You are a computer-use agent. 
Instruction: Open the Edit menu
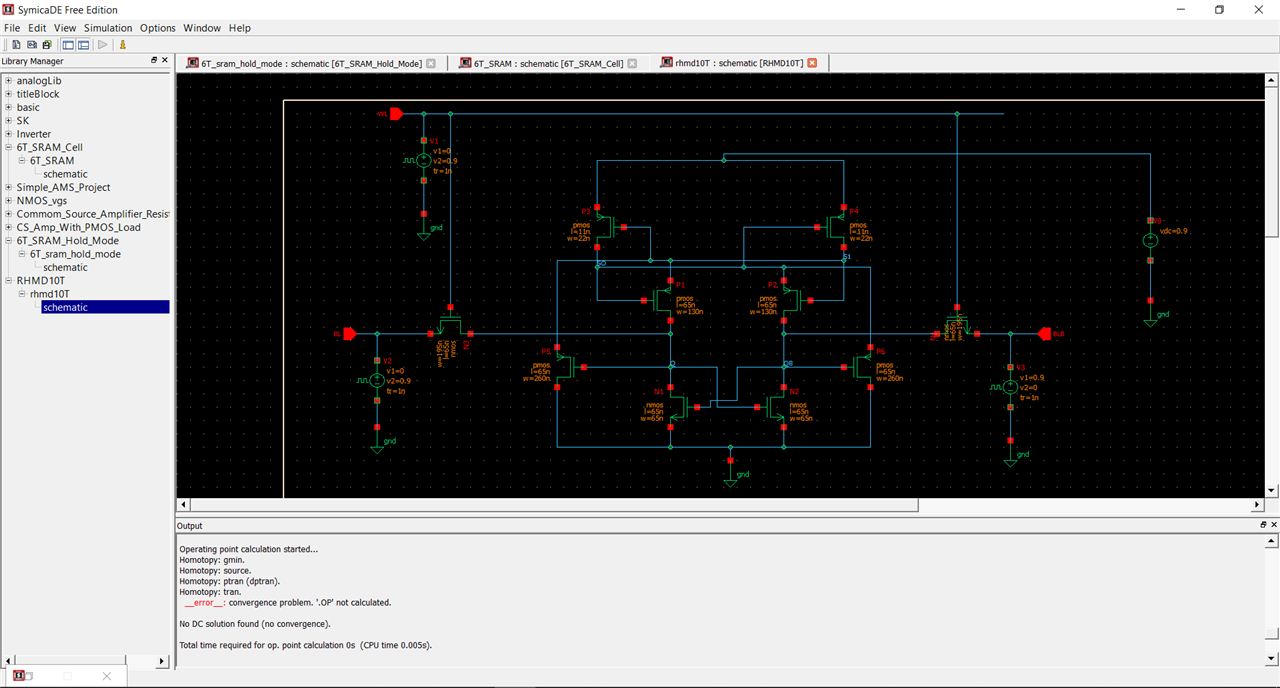pos(37,28)
